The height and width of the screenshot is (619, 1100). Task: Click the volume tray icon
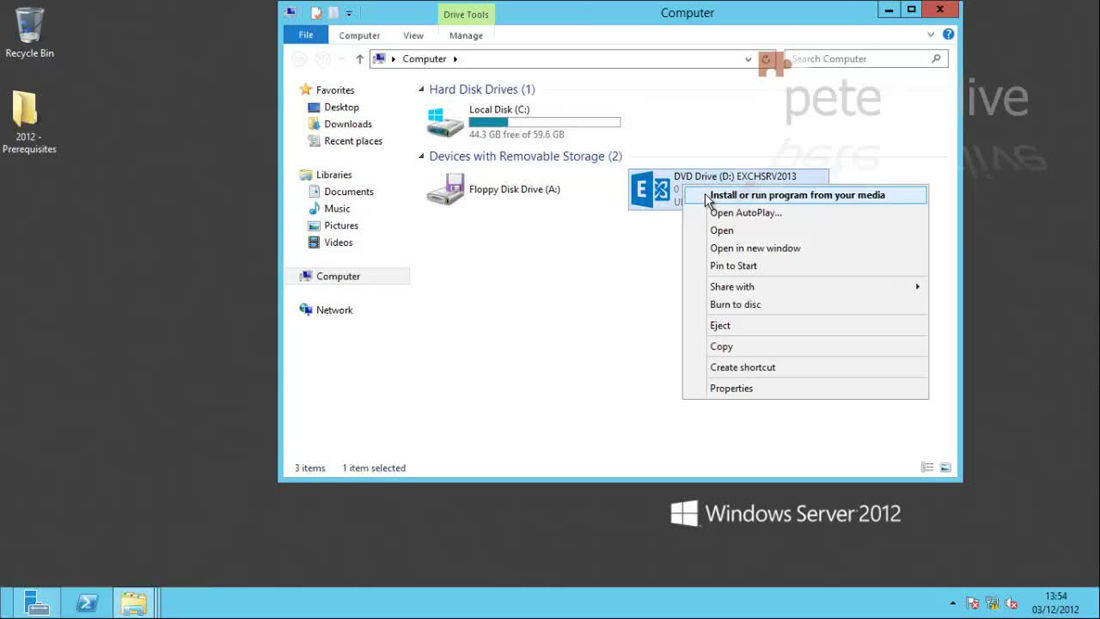pyautogui.click(x=1012, y=604)
